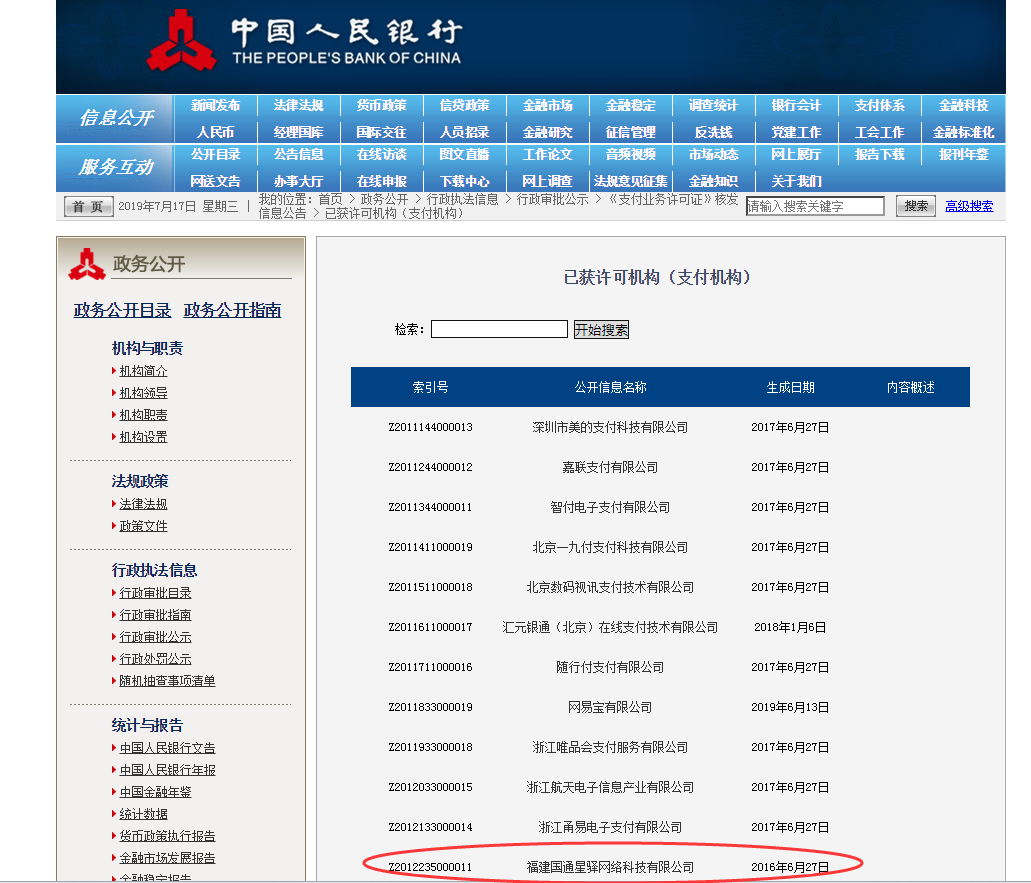This screenshot has height=883, width=1031.
Task: Select 浙江唯品会支付服务有限公司 entry
Action: click(610, 748)
